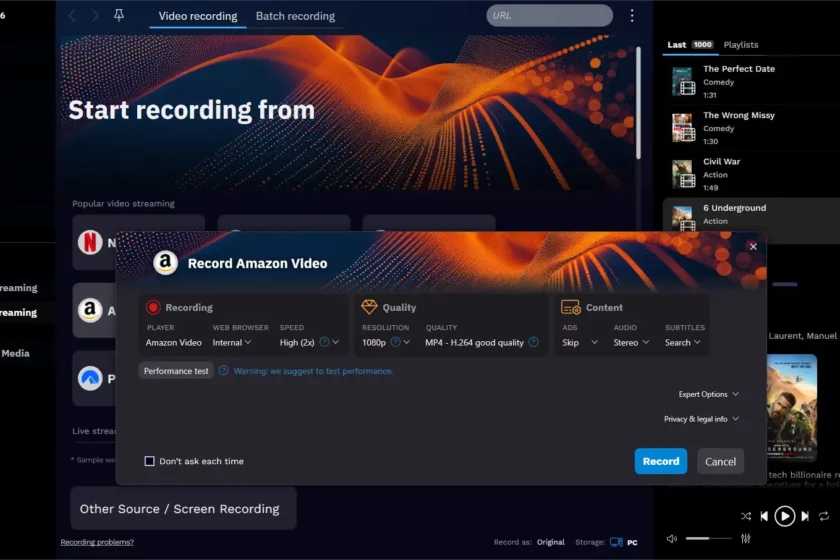
Task: Click the performance warning link text
Action: (313, 371)
